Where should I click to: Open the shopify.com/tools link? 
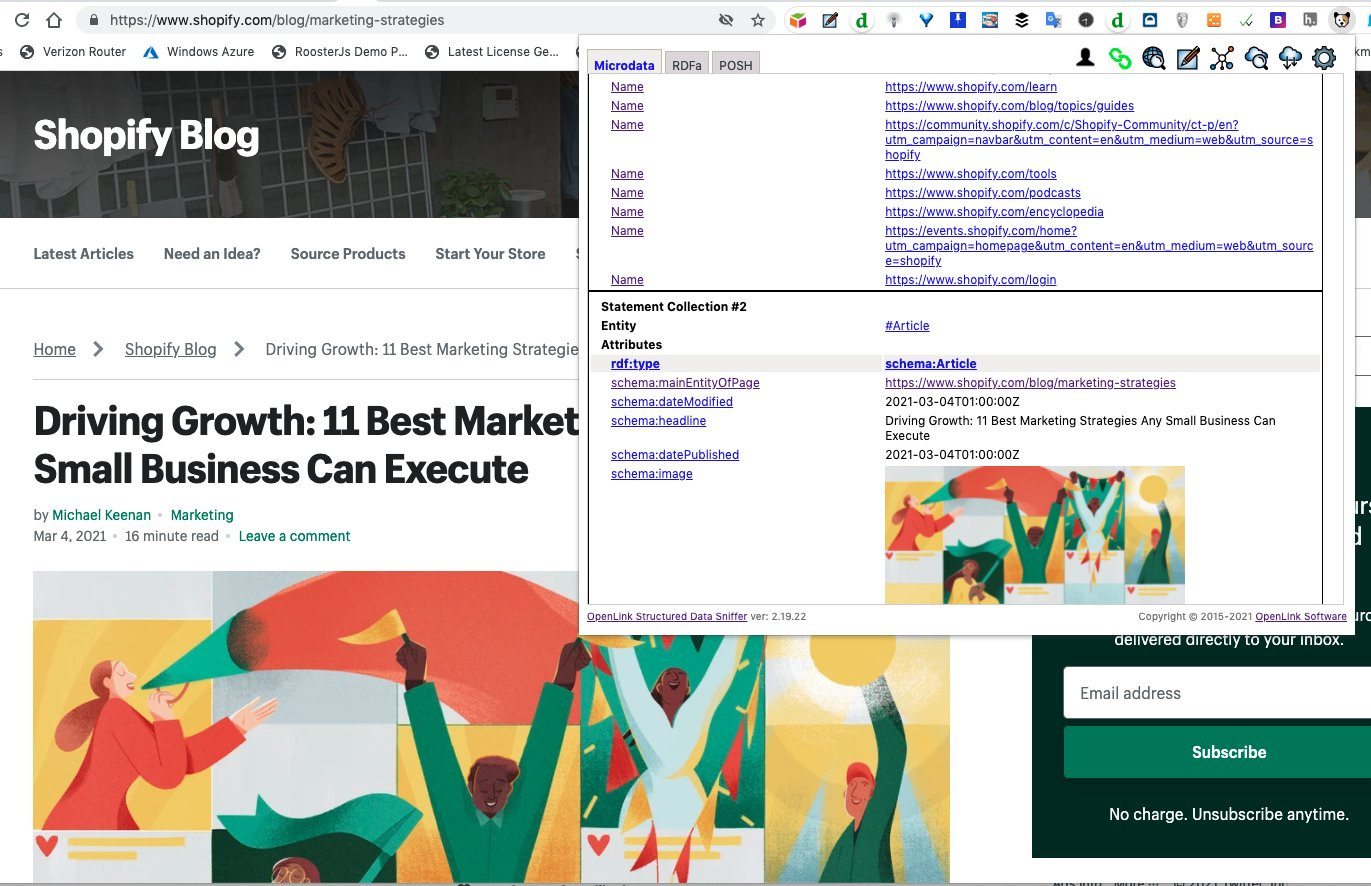tap(971, 174)
